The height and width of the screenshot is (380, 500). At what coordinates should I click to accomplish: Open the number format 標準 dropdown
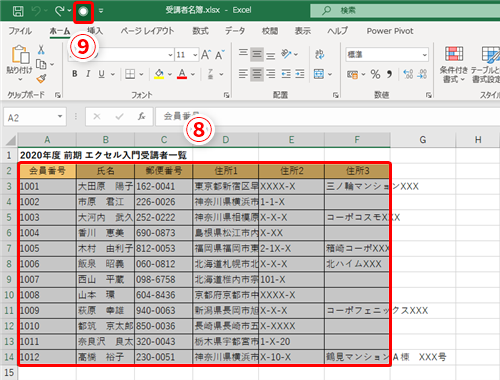click(424, 55)
